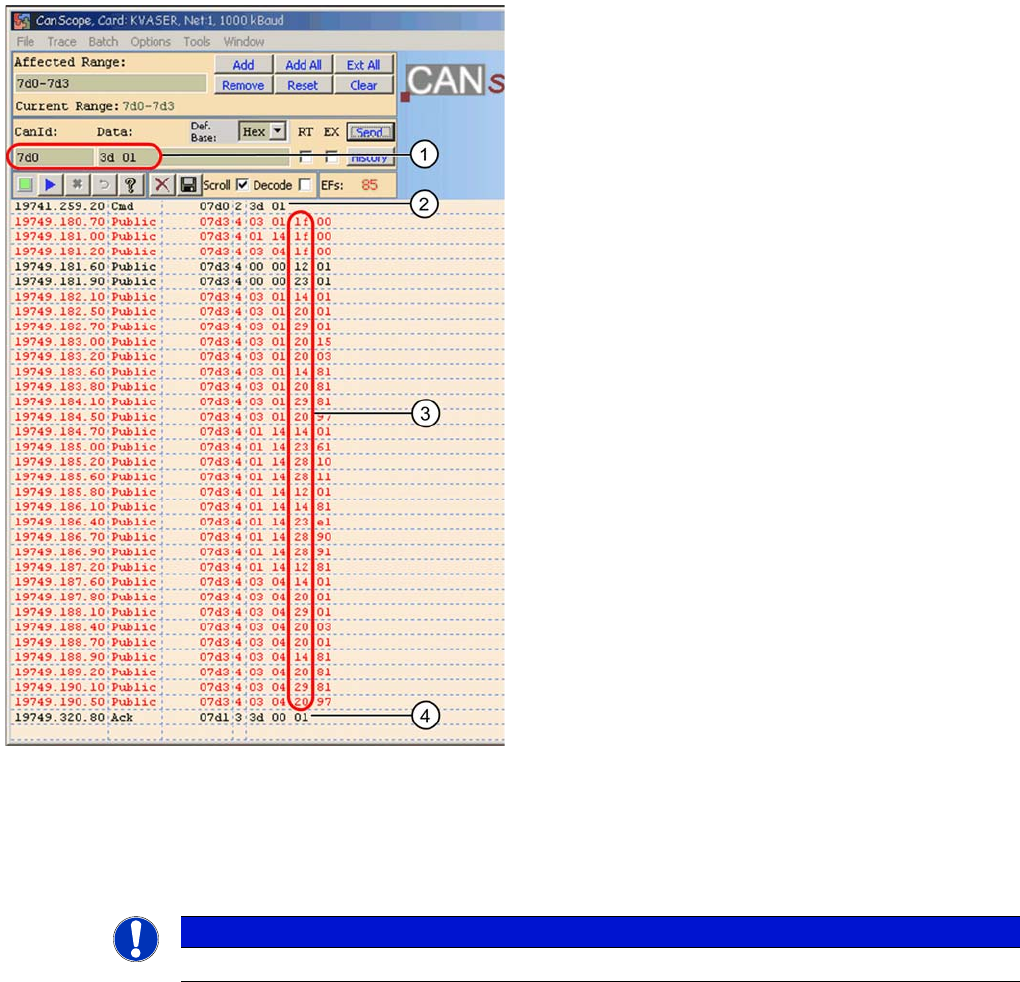Open the Window menu

244,42
